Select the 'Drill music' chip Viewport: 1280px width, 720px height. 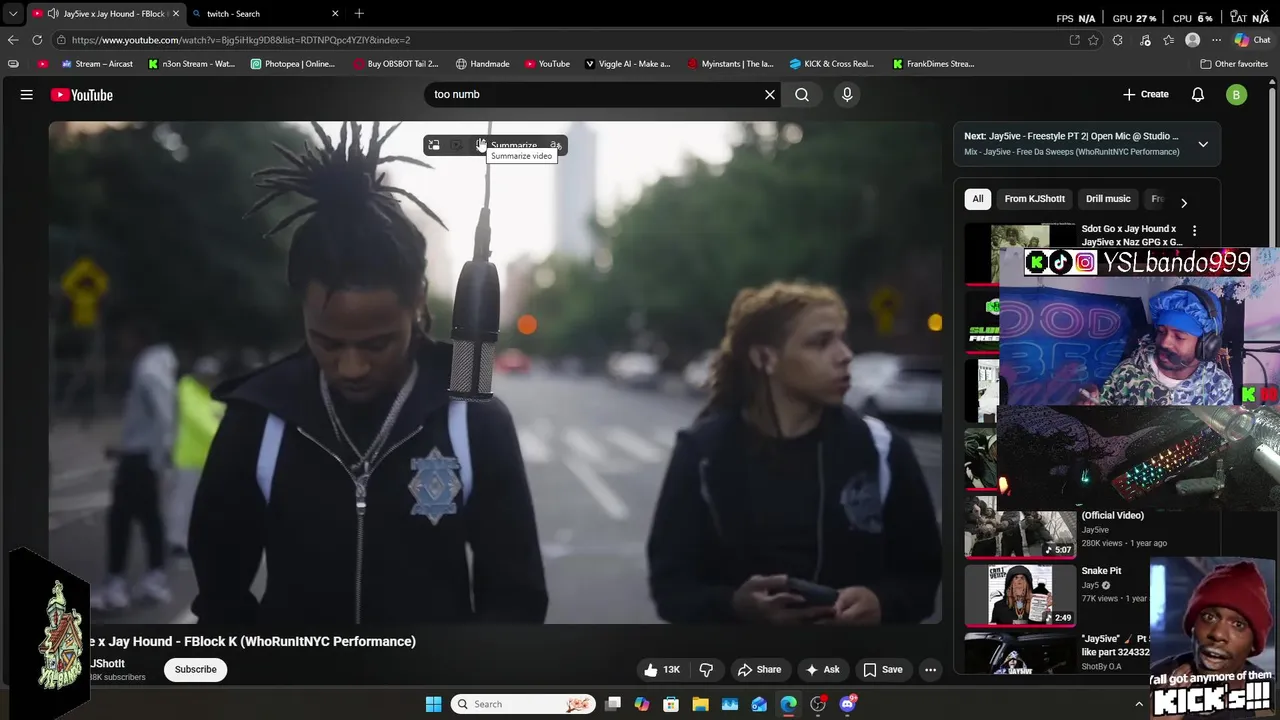point(1108,199)
